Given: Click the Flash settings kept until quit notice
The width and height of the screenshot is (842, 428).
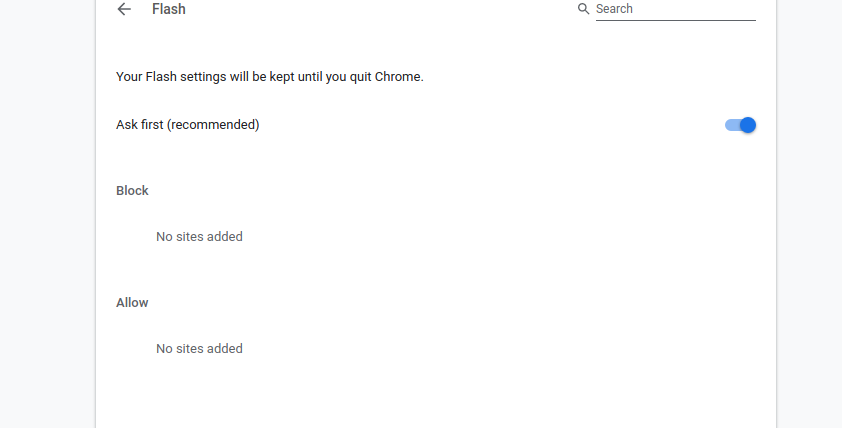Looking at the screenshot, I should tap(270, 77).
